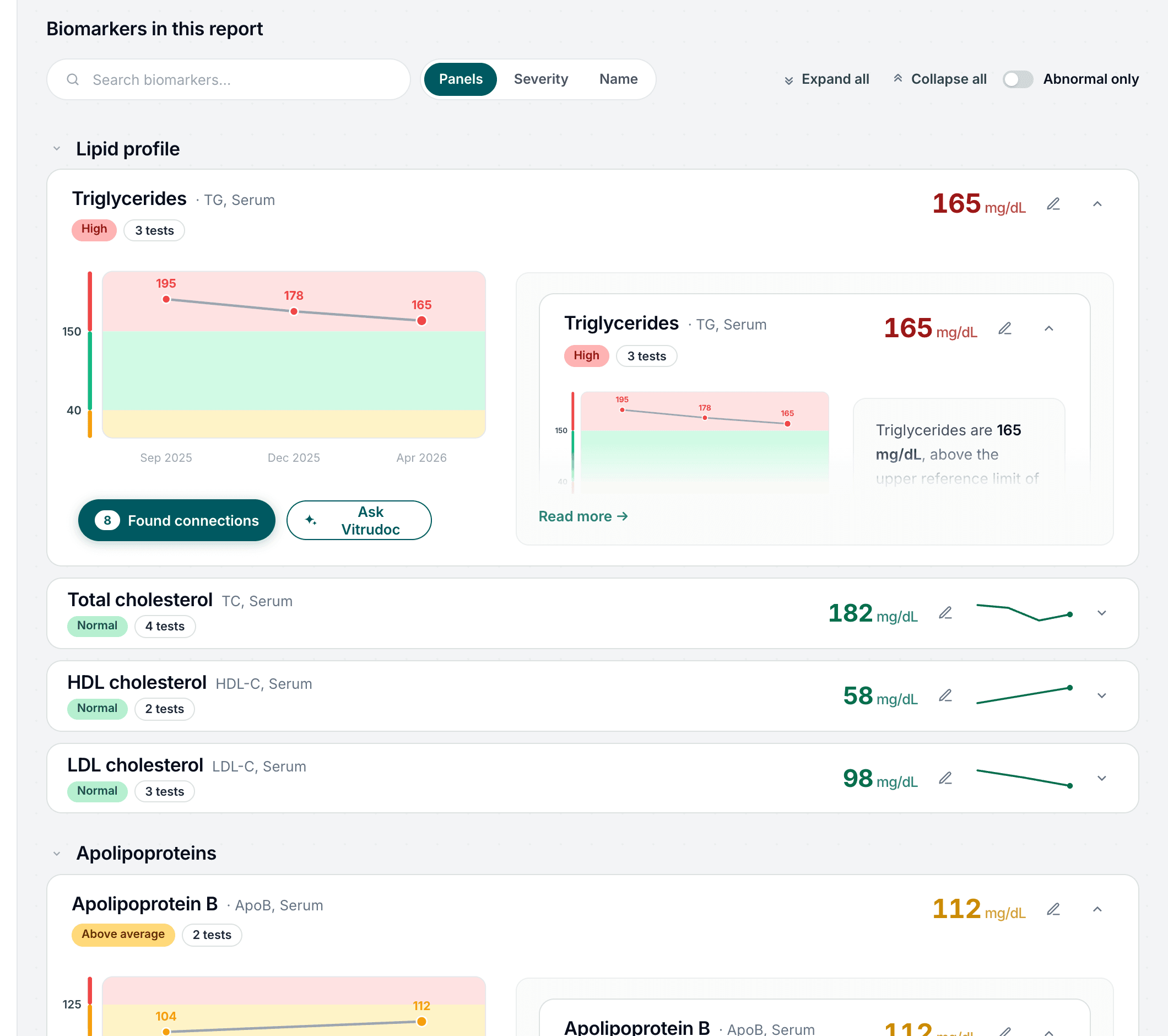Click the search magnifier icon
The image size is (1168, 1036).
pos(73,79)
